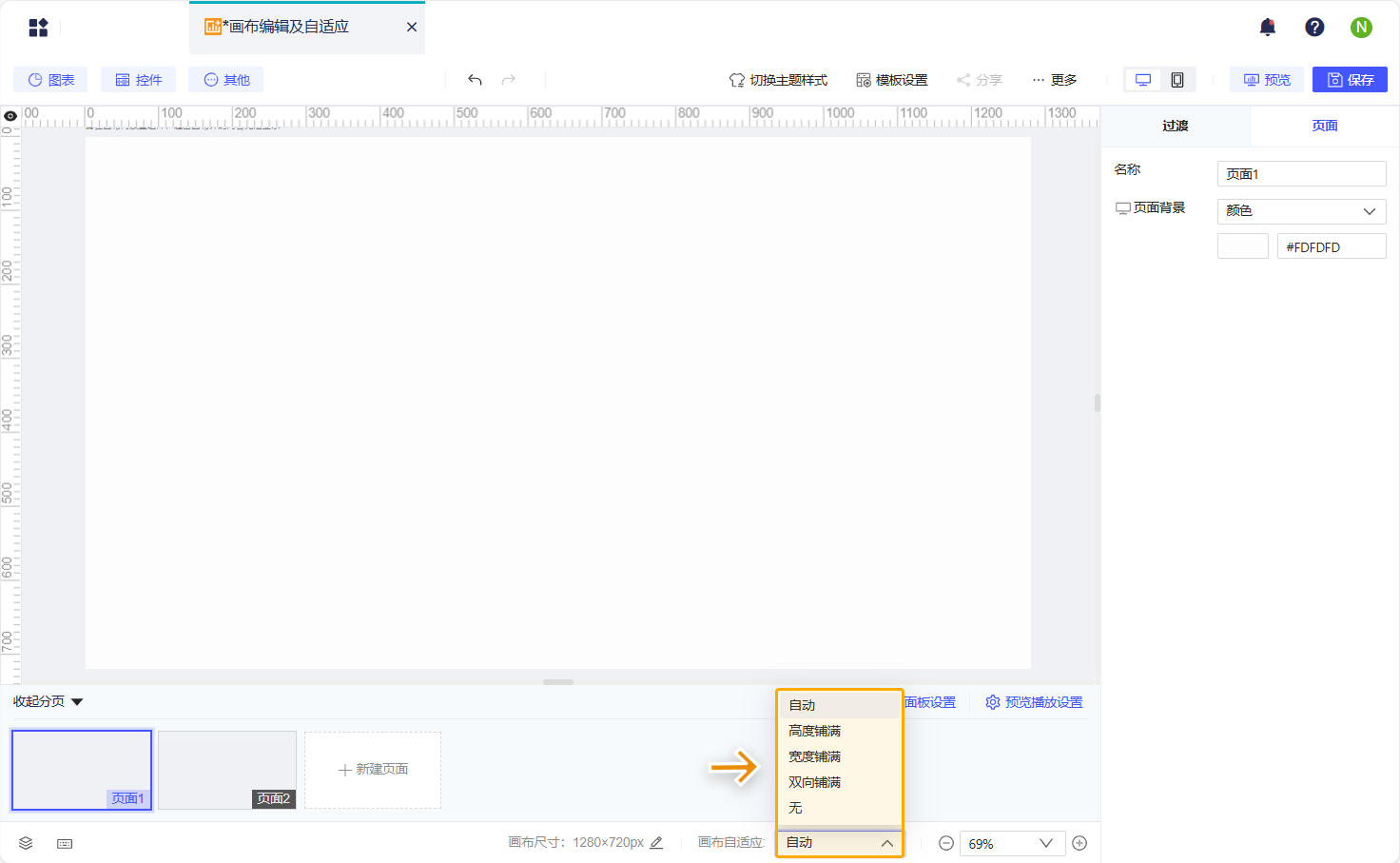Viewport: 1400px width, 863px height.
Task: Click the 名称 label
Action: tap(1127, 169)
